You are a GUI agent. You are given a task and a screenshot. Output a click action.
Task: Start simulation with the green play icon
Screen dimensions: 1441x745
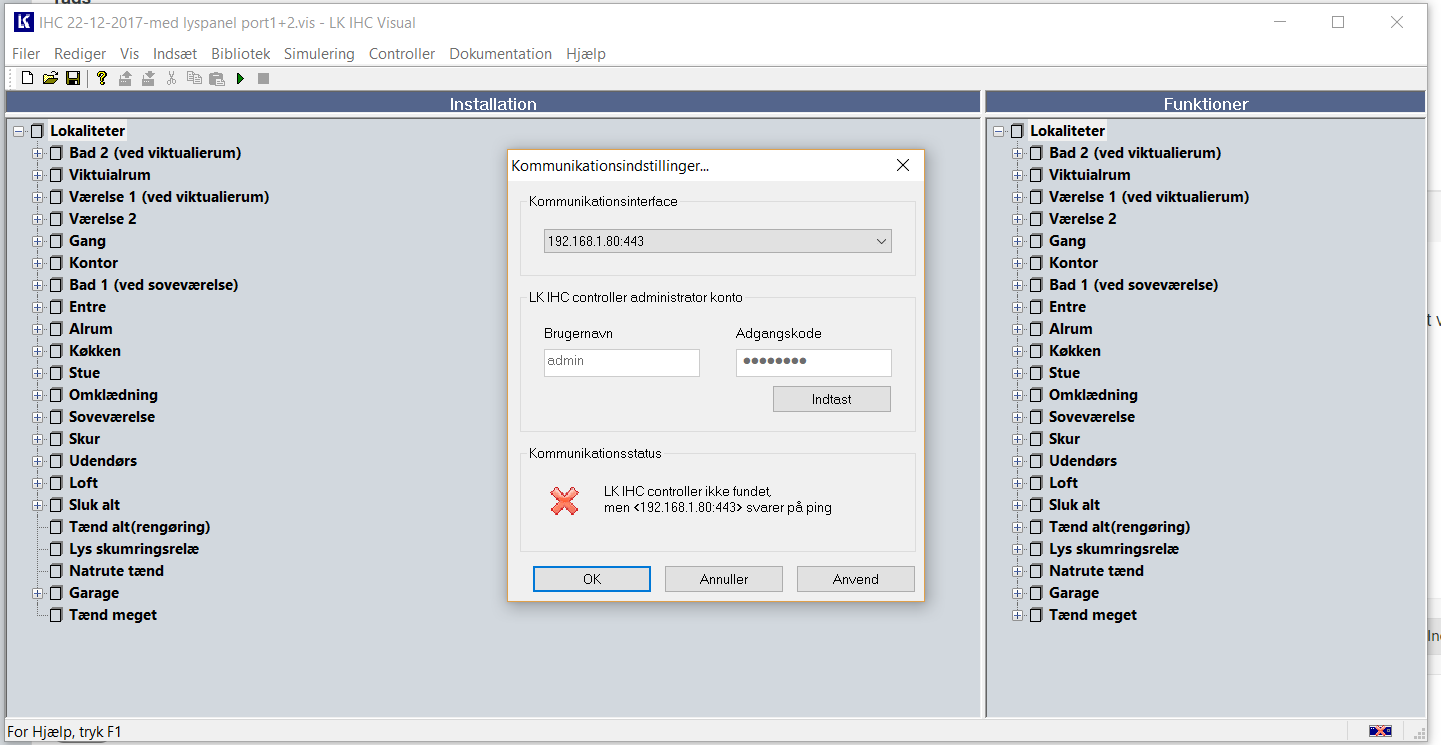[x=240, y=78]
